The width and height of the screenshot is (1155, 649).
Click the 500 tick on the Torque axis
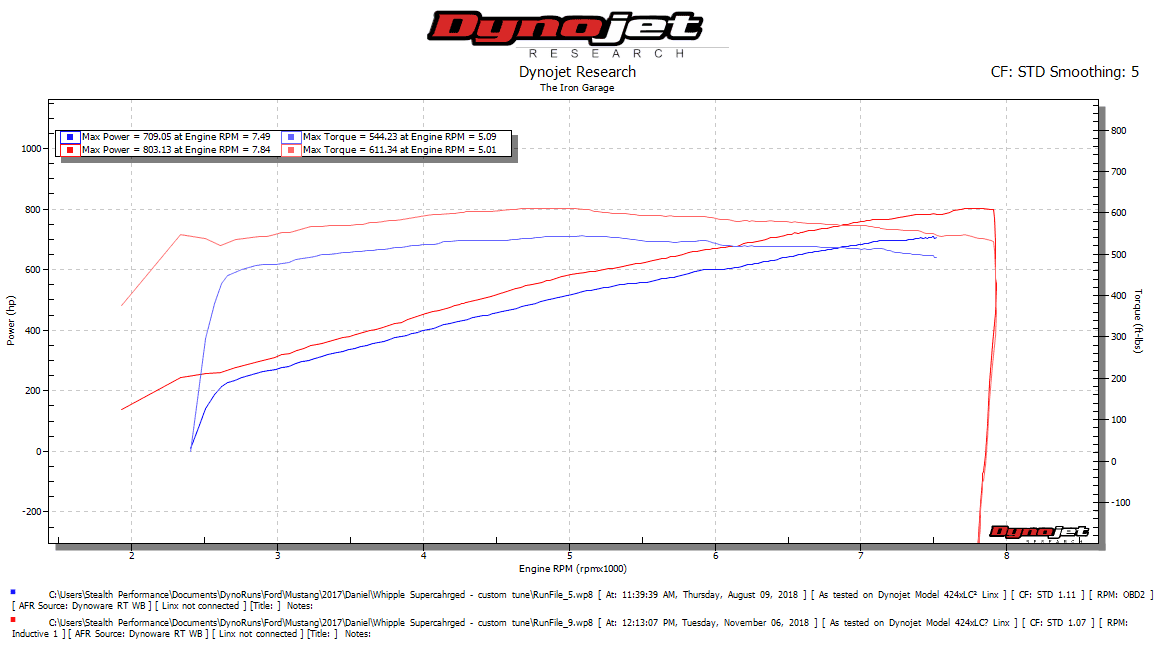(1119, 255)
